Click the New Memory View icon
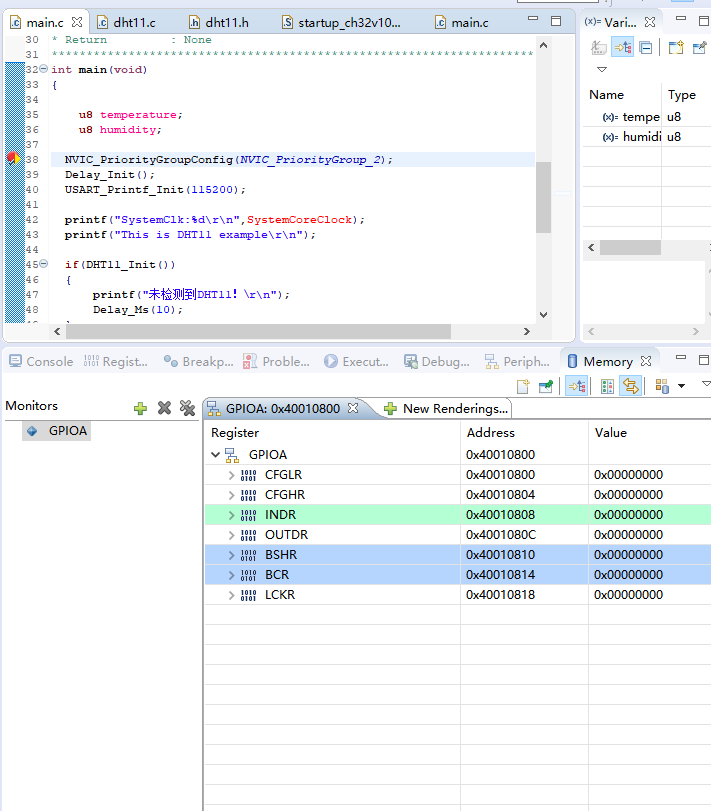The width and height of the screenshot is (711, 811). (x=523, y=386)
